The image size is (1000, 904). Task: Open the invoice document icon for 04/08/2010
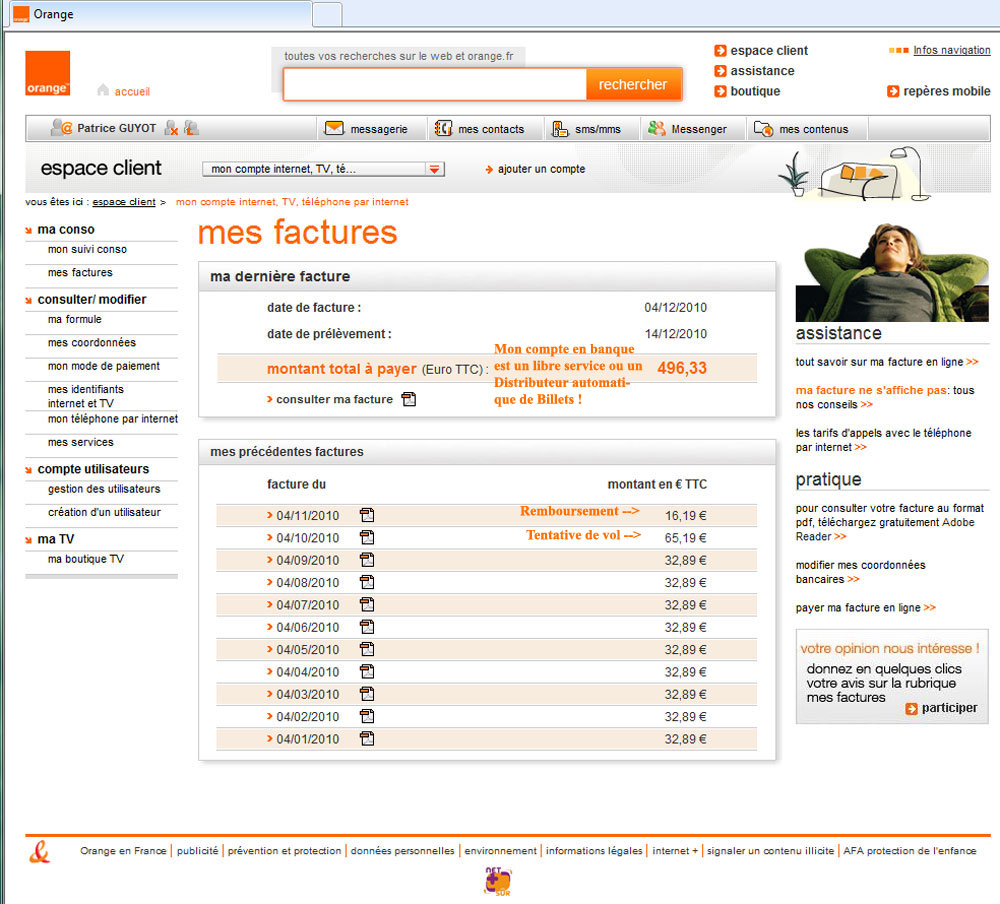coord(367,582)
